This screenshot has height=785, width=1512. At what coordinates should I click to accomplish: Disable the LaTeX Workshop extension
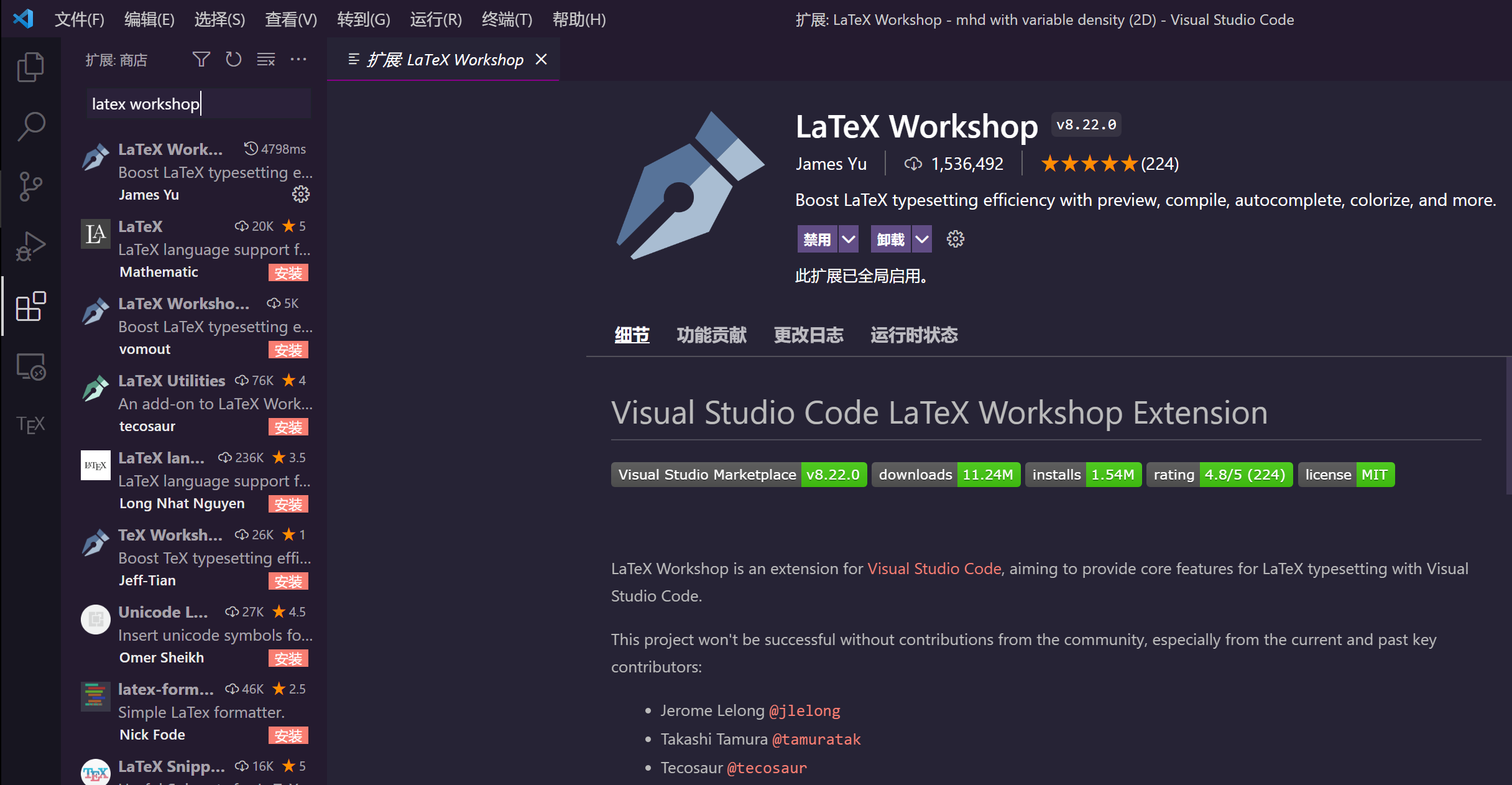[x=816, y=238]
